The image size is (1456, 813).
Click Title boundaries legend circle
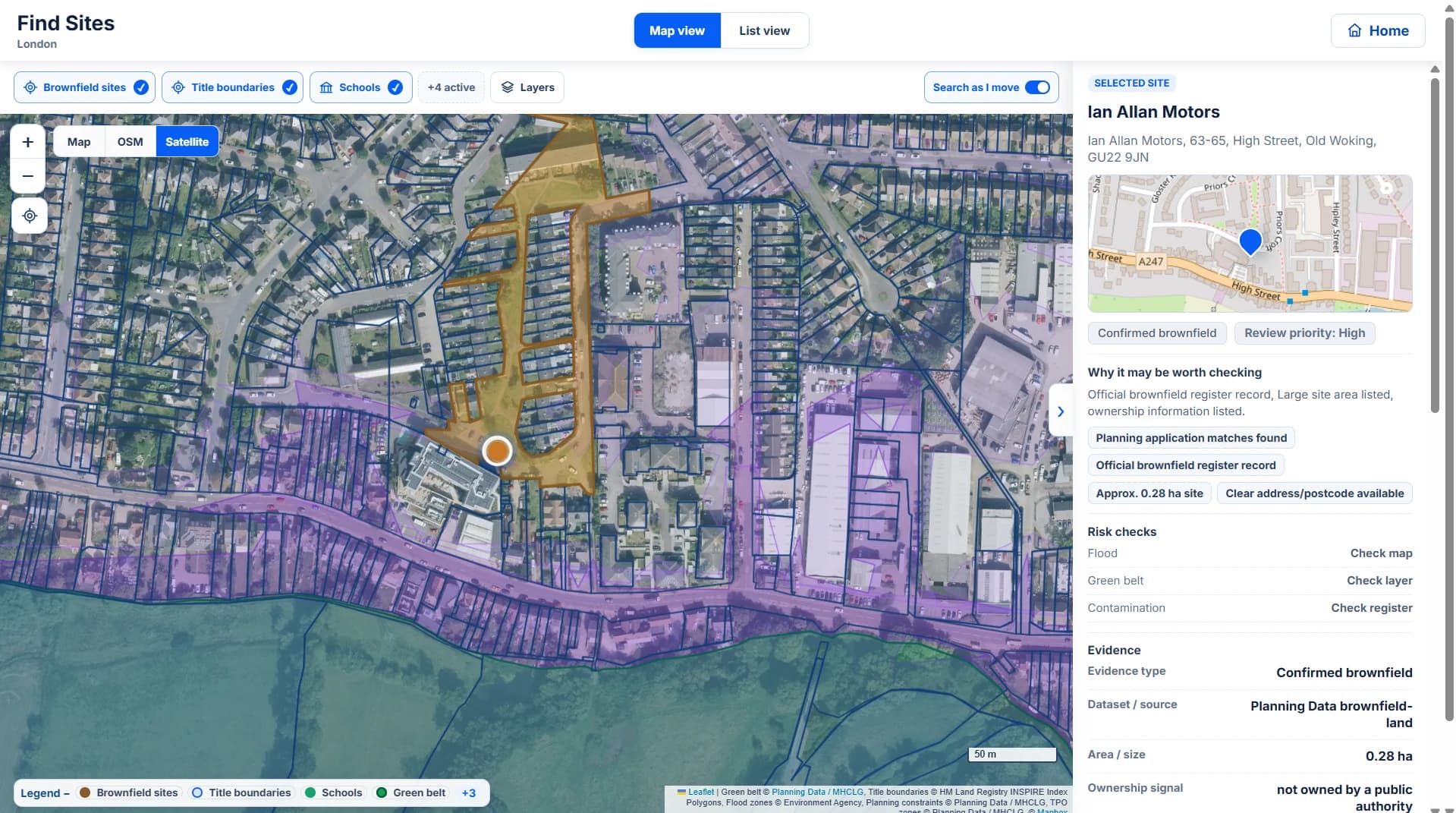tap(197, 793)
